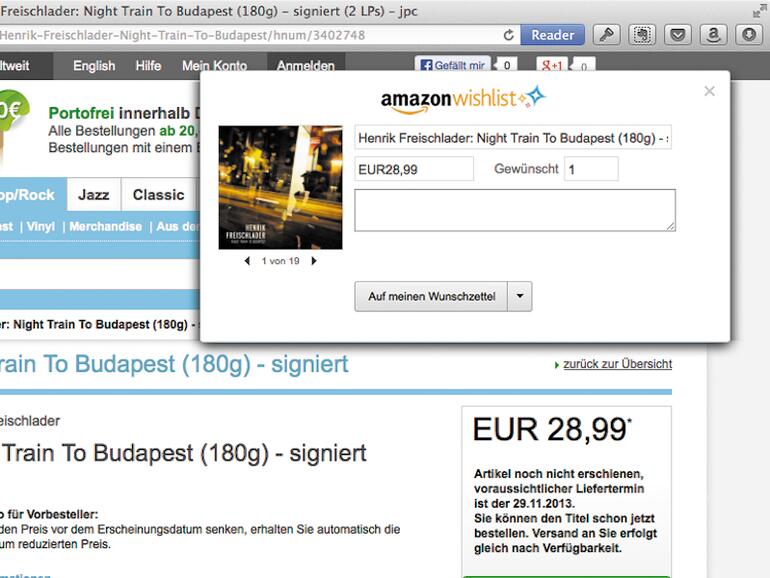The width and height of the screenshot is (770, 578).
Task: Expand the wishlist selection dropdown arrow
Action: click(x=520, y=296)
